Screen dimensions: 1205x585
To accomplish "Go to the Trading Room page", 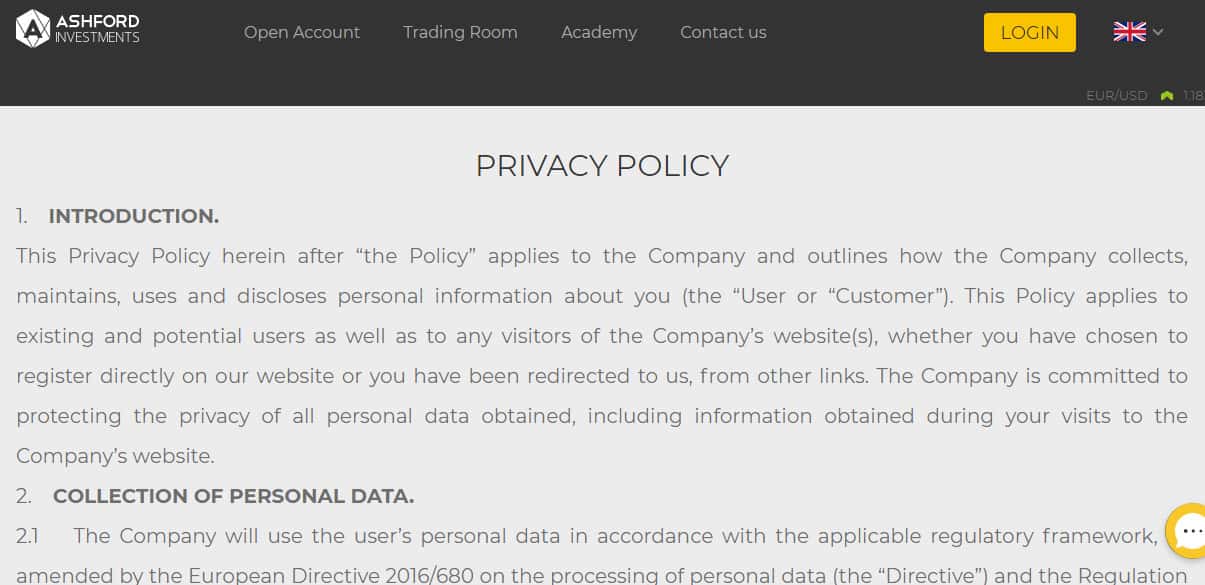I will pyautogui.click(x=460, y=32).
